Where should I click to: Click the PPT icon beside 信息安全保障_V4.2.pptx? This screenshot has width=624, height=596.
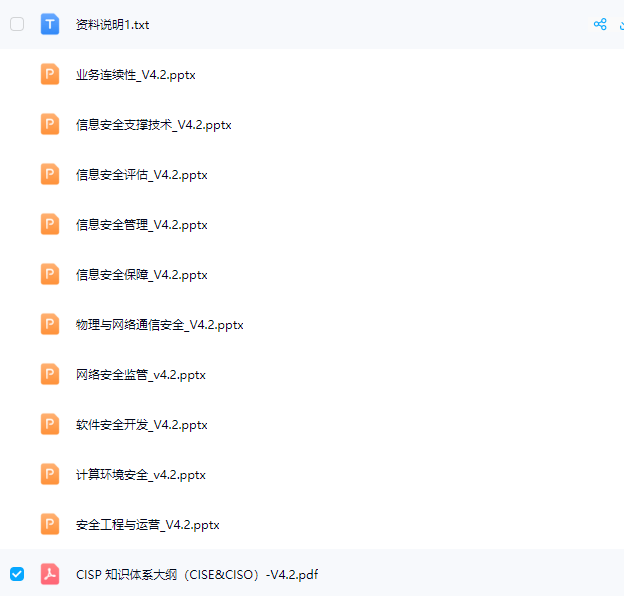(x=50, y=274)
